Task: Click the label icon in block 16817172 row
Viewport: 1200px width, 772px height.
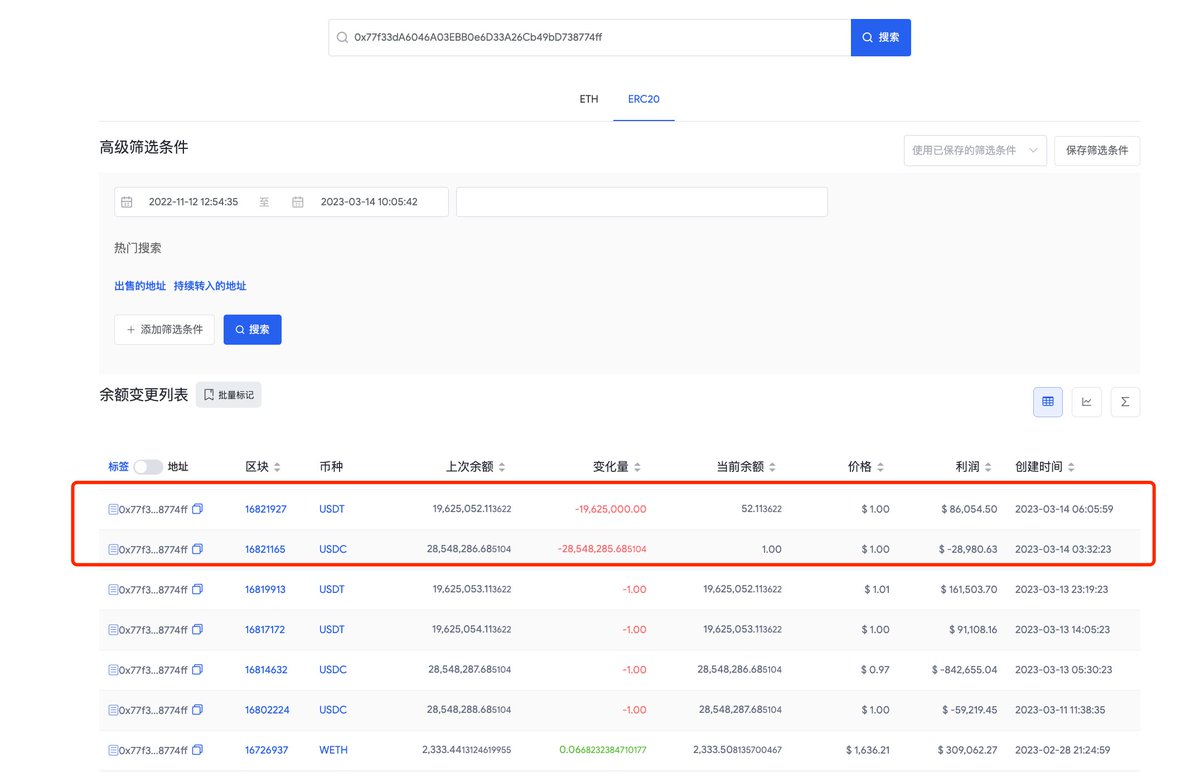Action: [113, 629]
